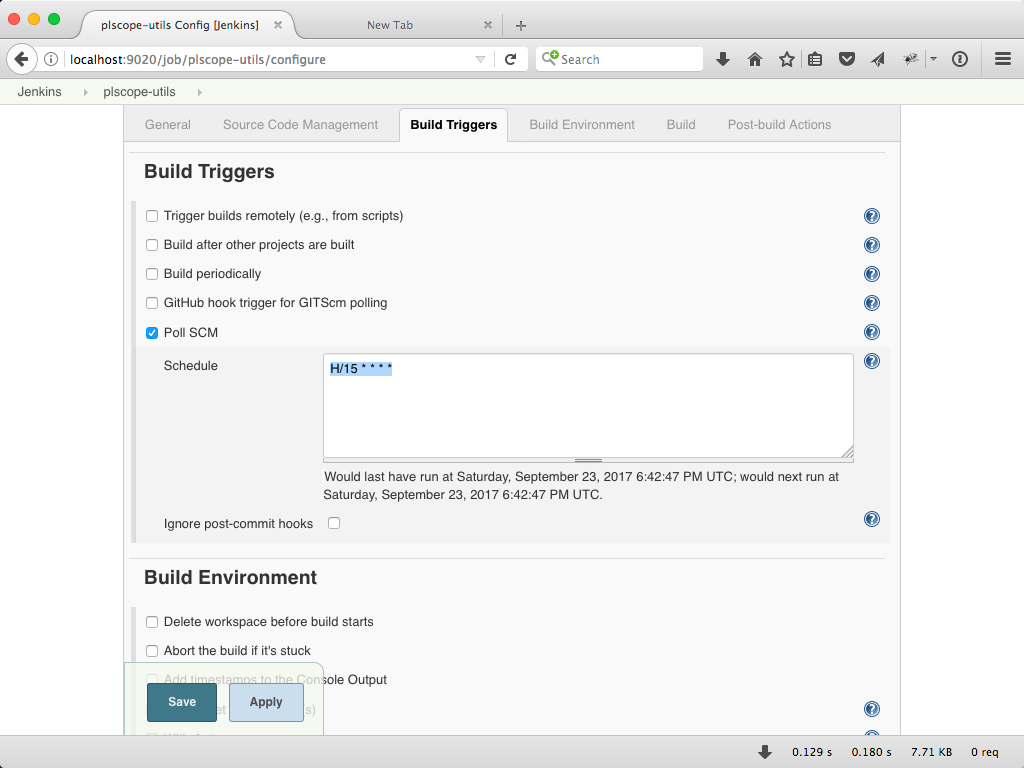
Task: Open the circled info toolbar icon
Action: [959, 59]
